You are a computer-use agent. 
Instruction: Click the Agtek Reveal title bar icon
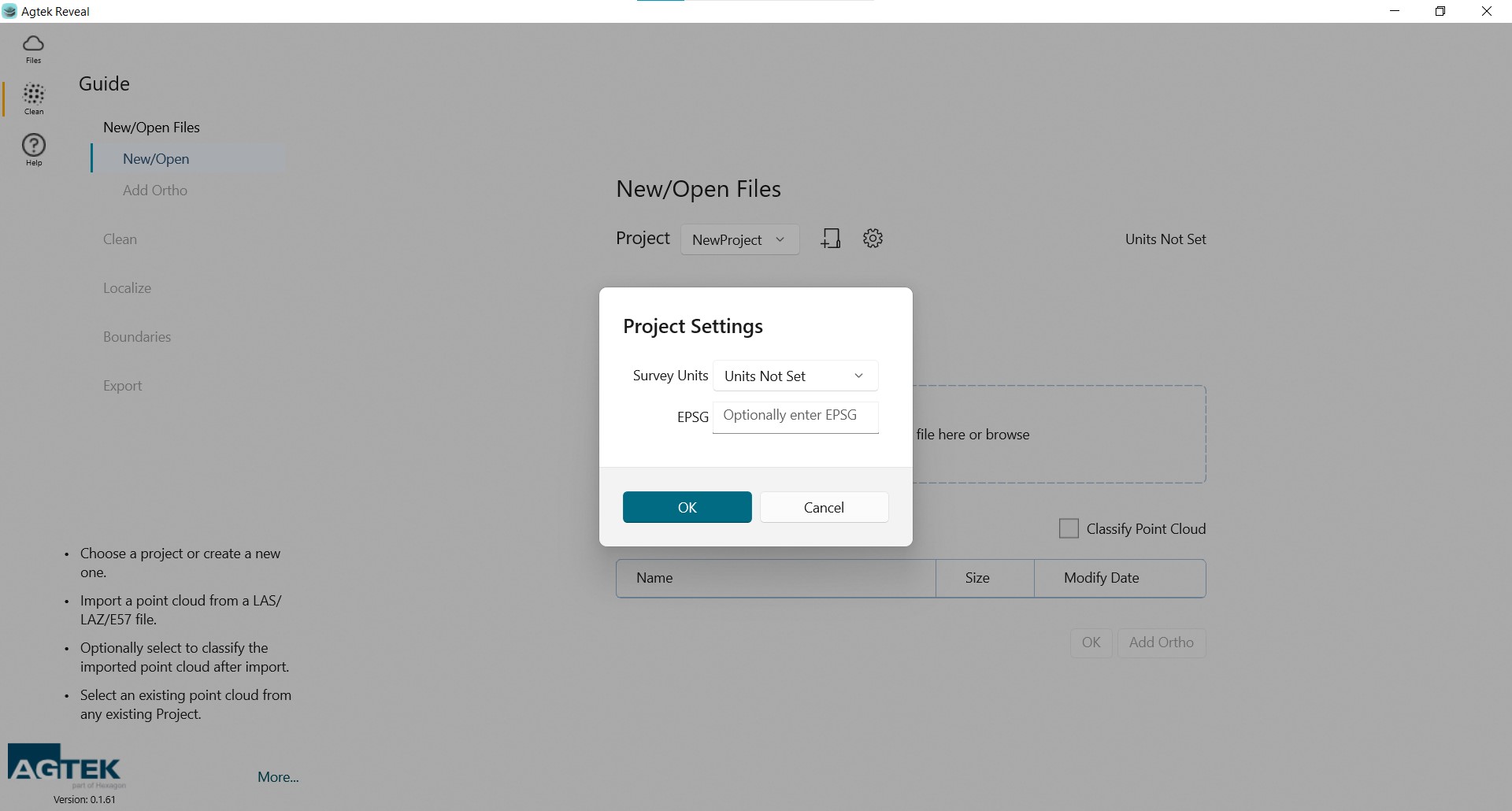pyautogui.click(x=9, y=11)
